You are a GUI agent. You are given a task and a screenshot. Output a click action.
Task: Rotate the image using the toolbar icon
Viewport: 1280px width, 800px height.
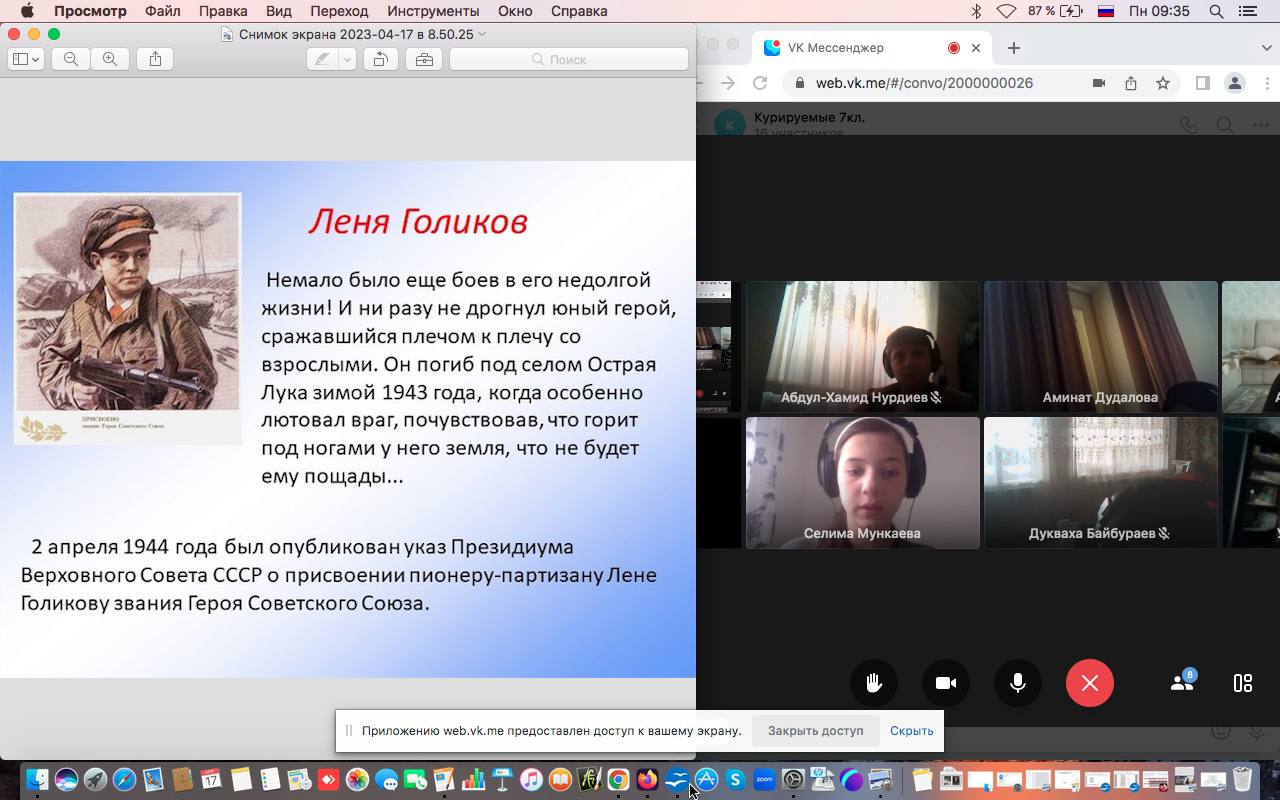pos(381,59)
